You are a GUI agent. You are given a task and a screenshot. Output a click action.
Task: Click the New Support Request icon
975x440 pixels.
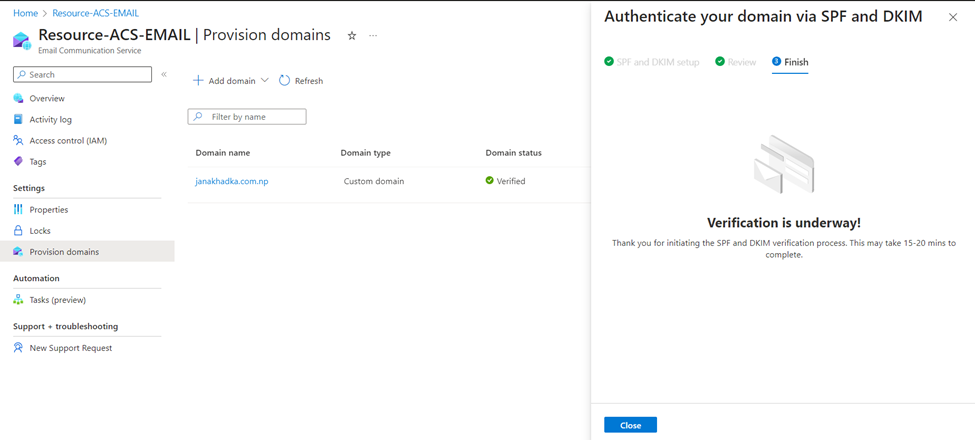[x=18, y=348]
